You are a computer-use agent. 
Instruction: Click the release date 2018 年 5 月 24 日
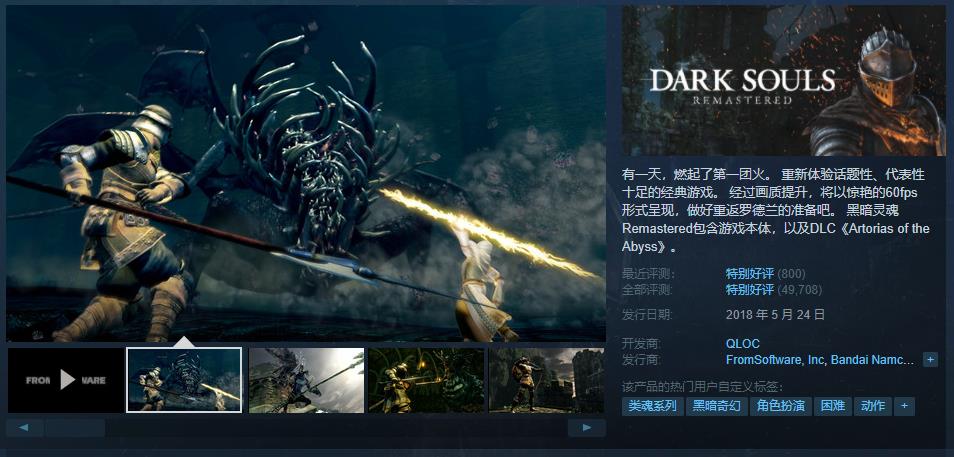tap(776, 315)
